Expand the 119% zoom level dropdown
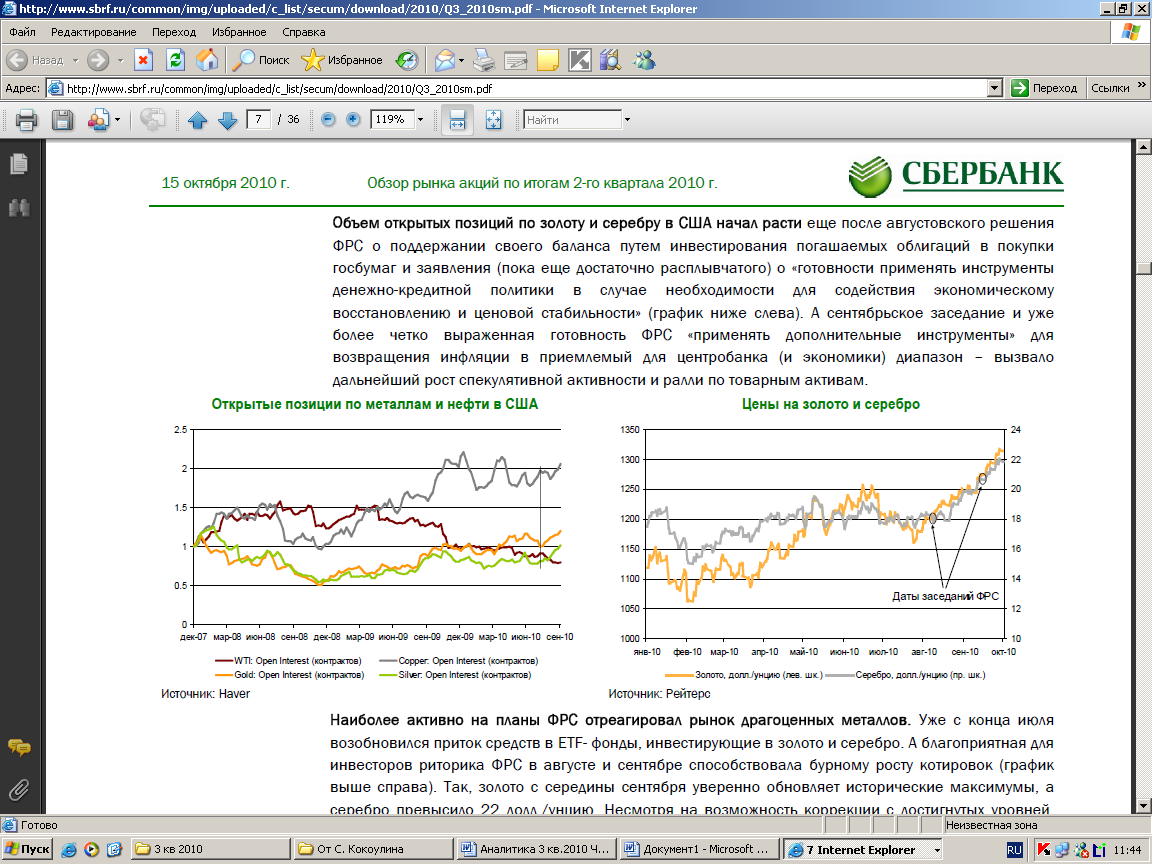The height and width of the screenshot is (864, 1152). (x=420, y=120)
